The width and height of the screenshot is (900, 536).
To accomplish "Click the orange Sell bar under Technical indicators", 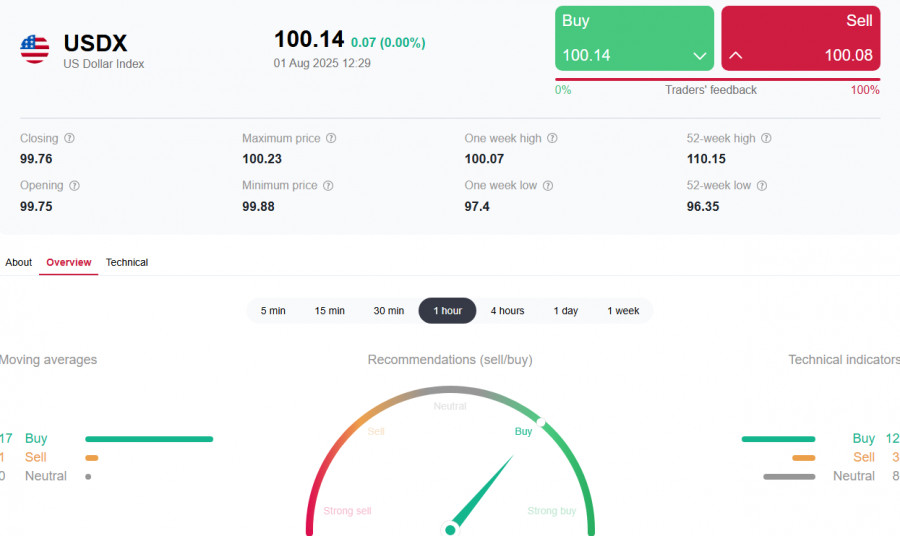I will (804, 458).
